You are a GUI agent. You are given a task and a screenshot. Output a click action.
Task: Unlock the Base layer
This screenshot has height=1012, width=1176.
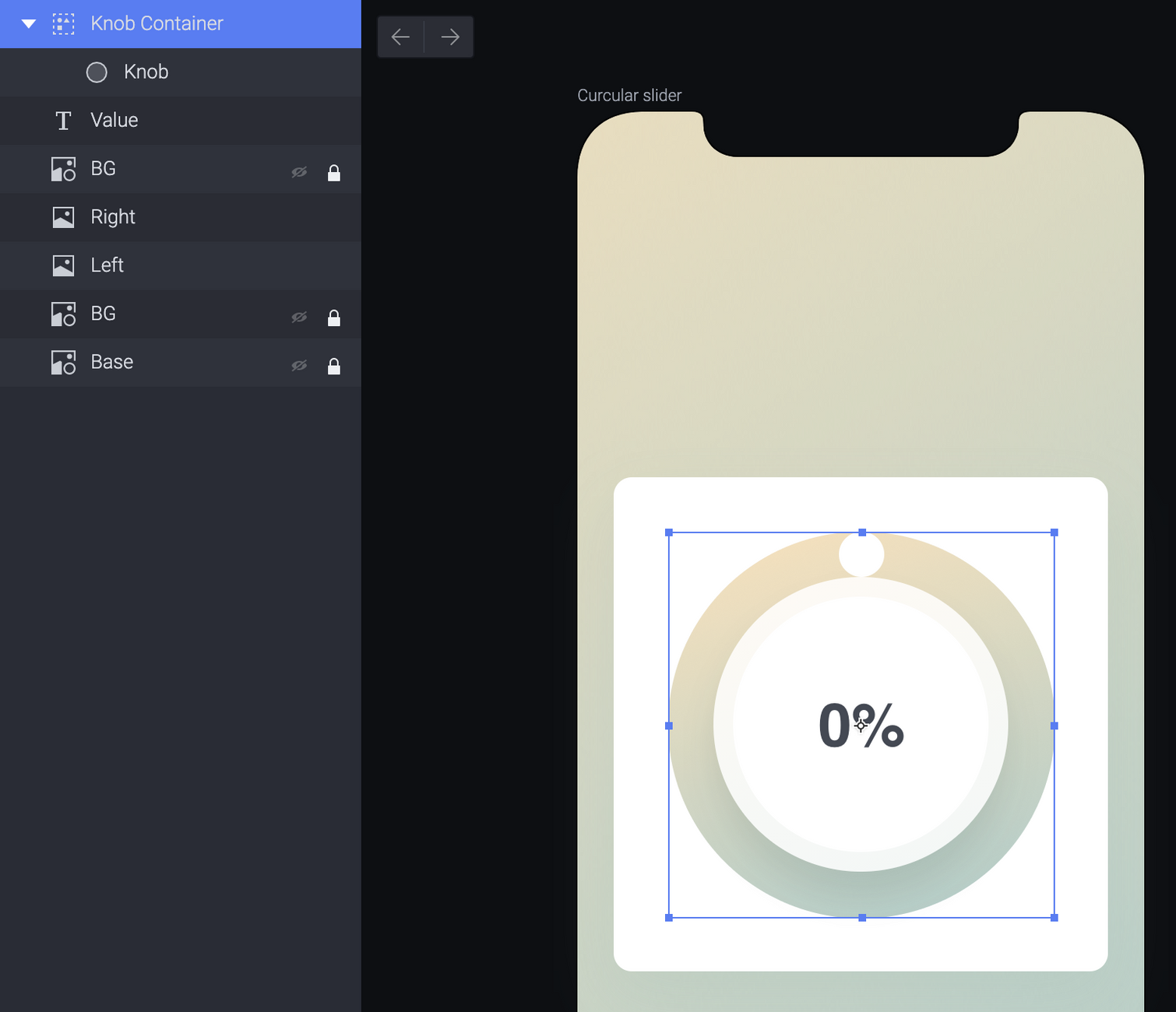click(x=334, y=366)
